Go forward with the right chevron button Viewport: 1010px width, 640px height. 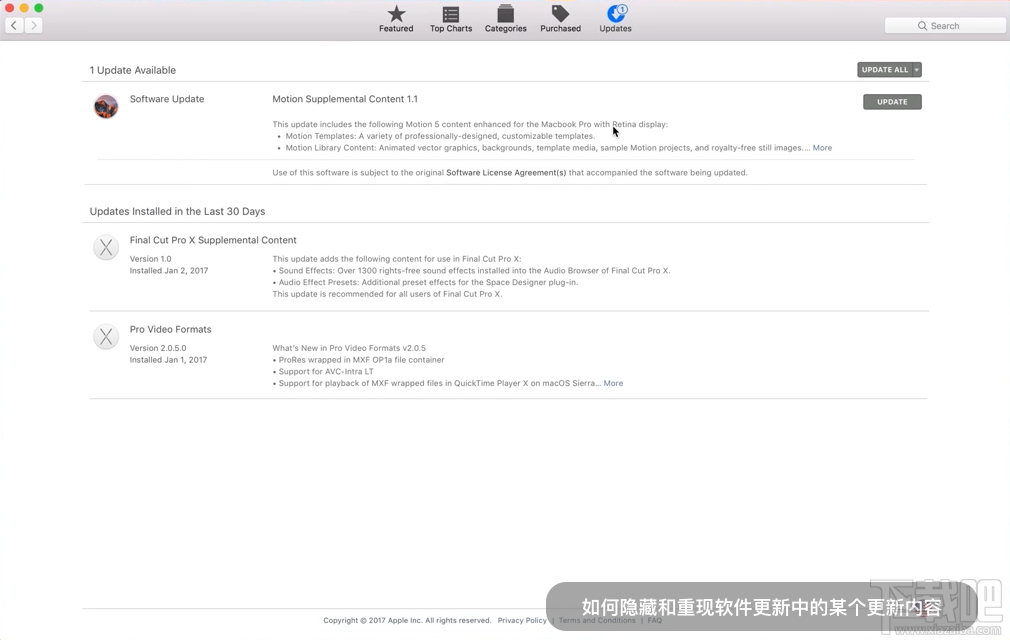click(33, 26)
